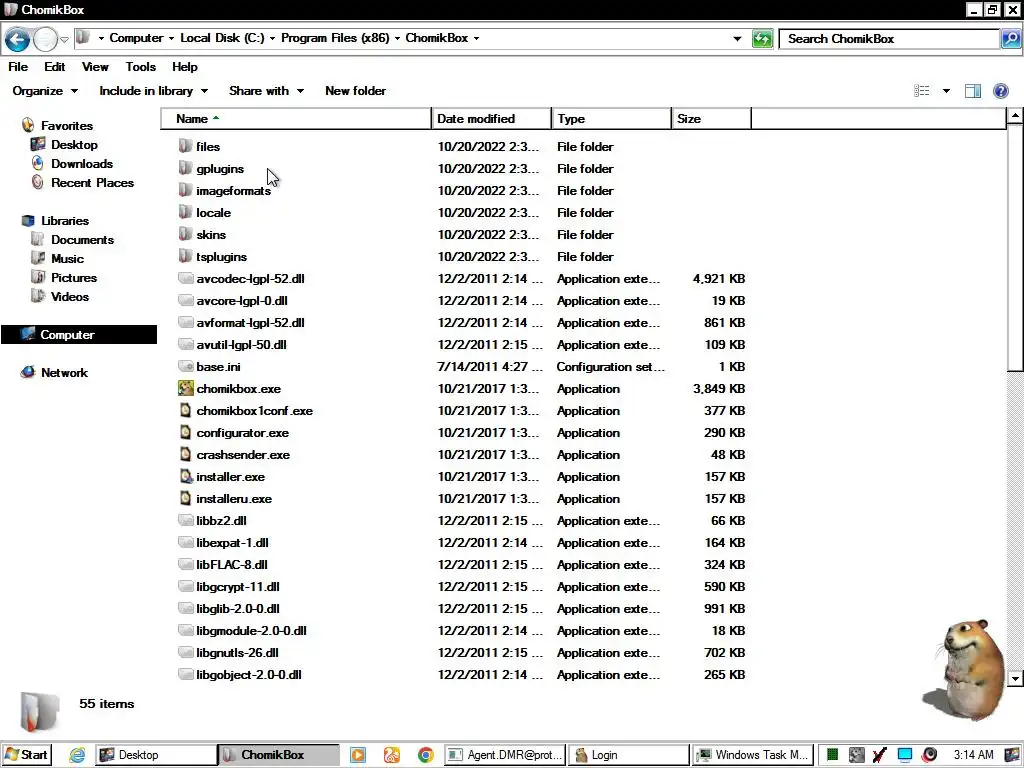
Task: Expand the arrow after Computer in breadcrumb
Action: [x=171, y=39]
